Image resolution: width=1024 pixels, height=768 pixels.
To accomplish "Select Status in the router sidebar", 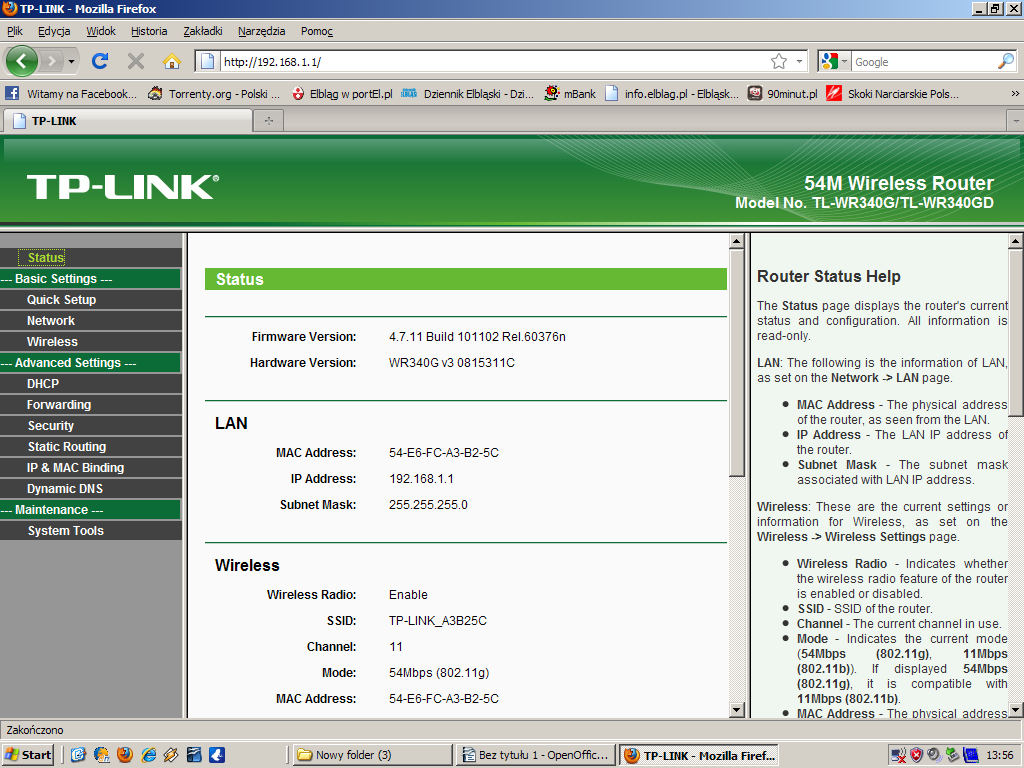I will coord(46,257).
